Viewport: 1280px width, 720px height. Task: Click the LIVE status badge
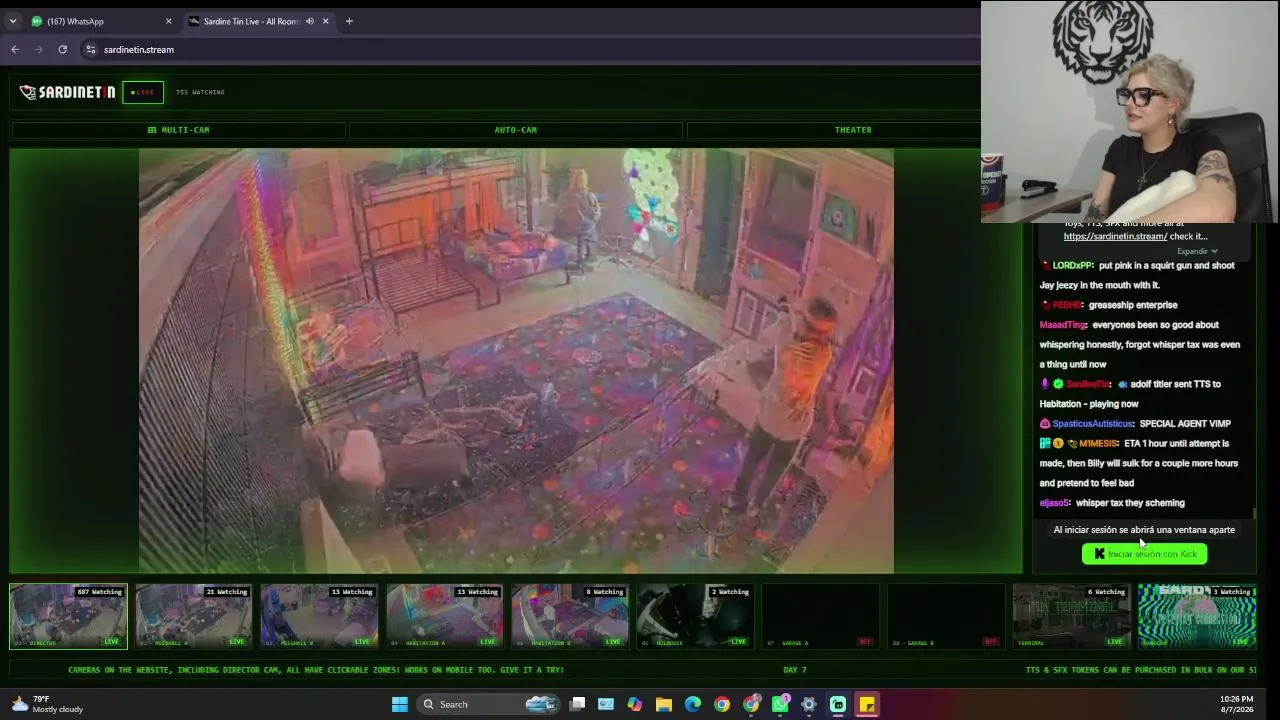pos(143,92)
